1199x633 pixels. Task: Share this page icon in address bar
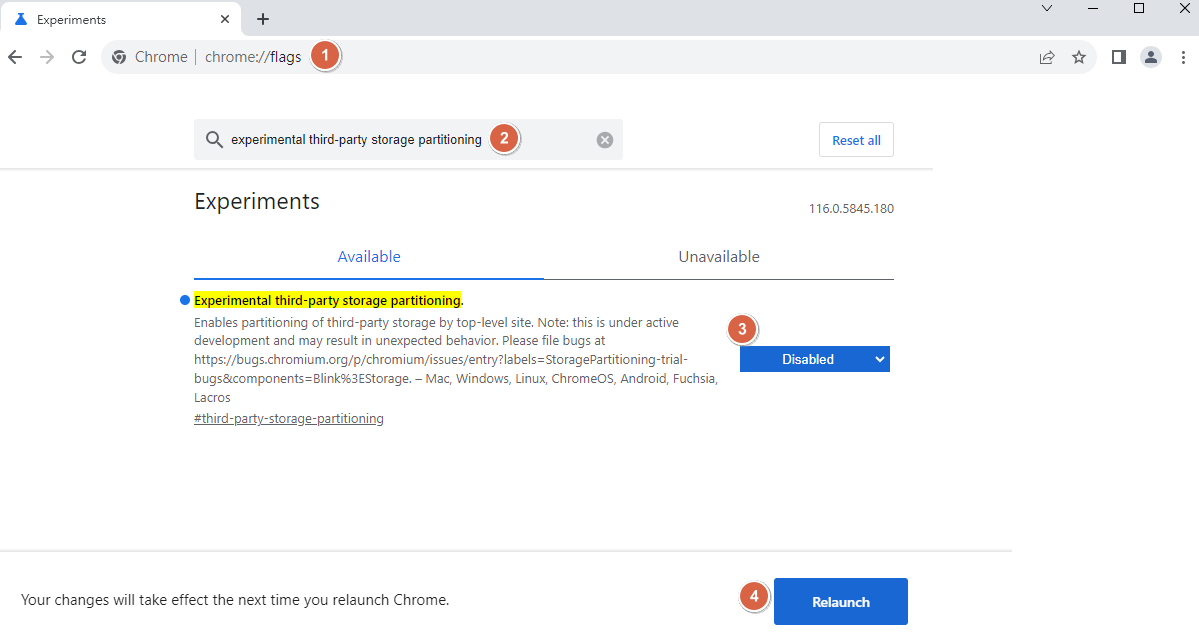(x=1047, y=57)
